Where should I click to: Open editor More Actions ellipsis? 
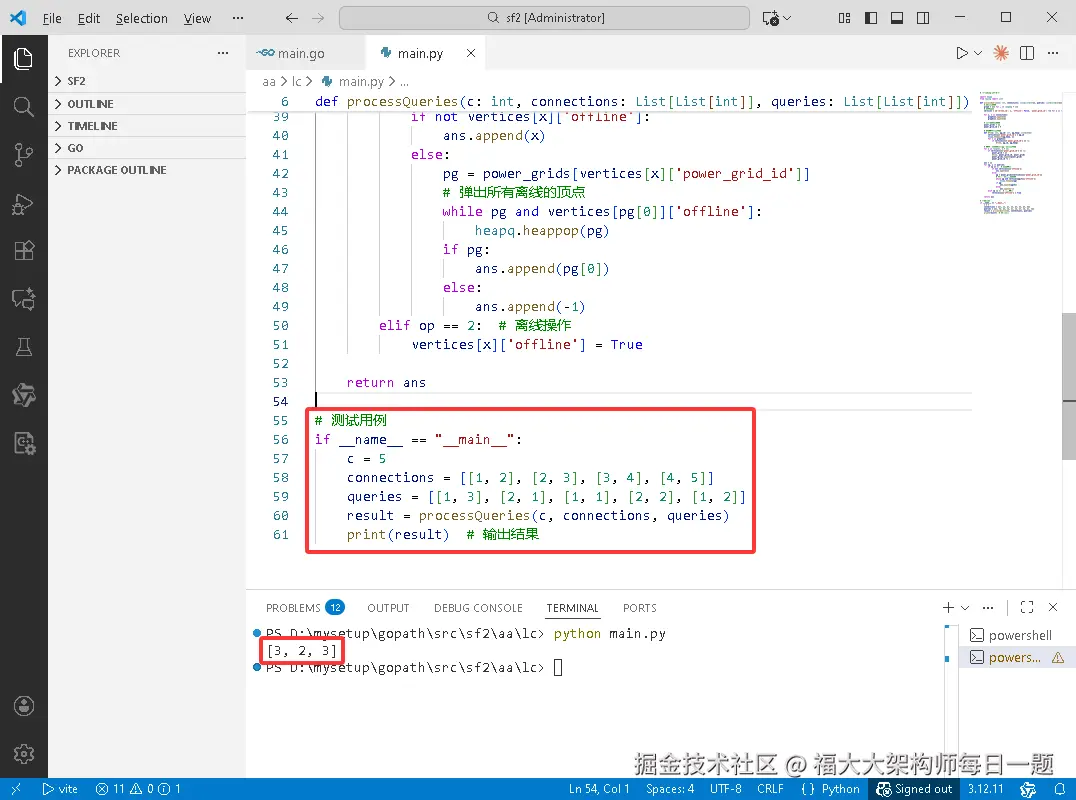[1053, 53]
